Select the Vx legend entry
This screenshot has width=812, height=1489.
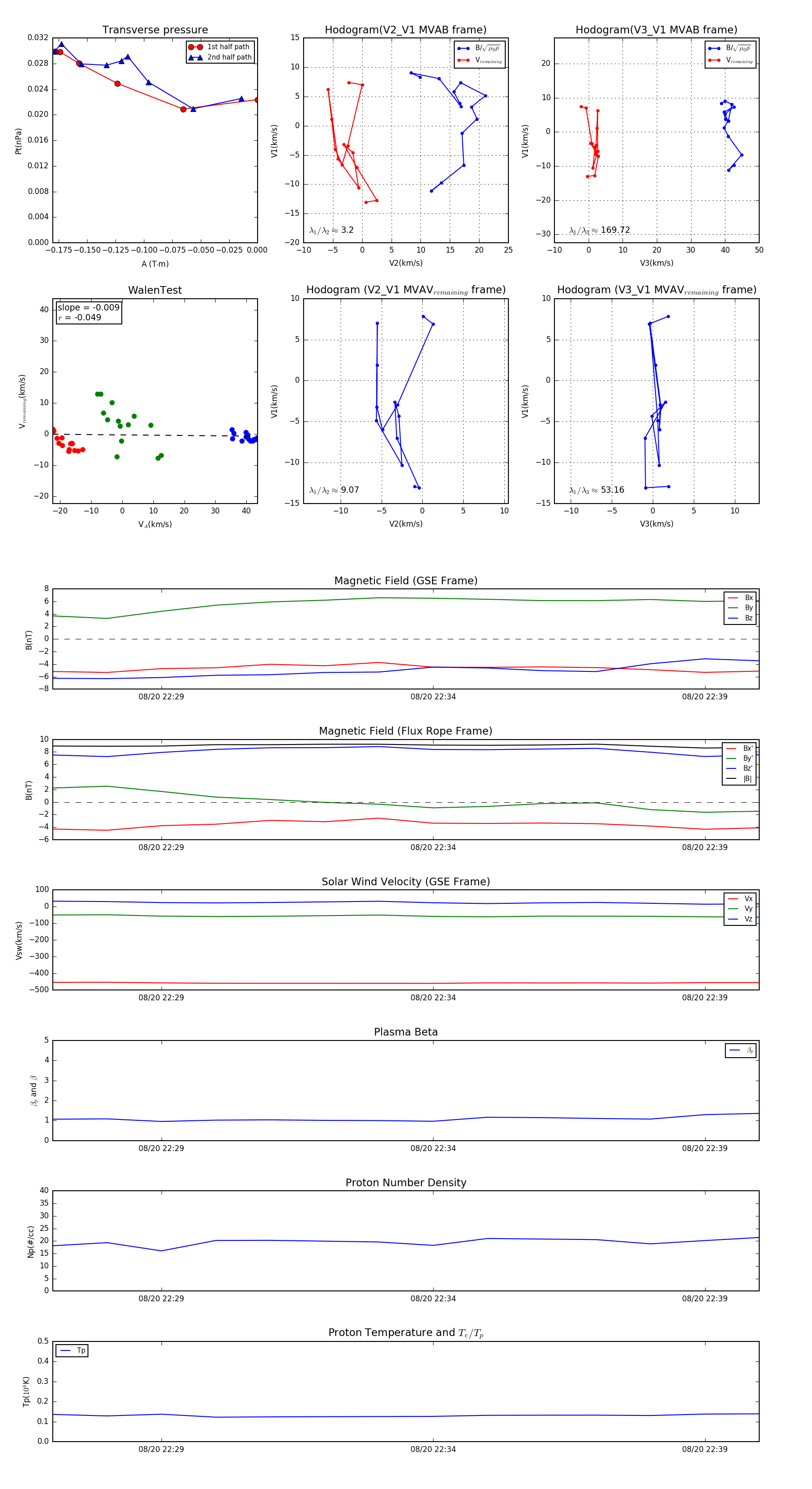point(740,899)
